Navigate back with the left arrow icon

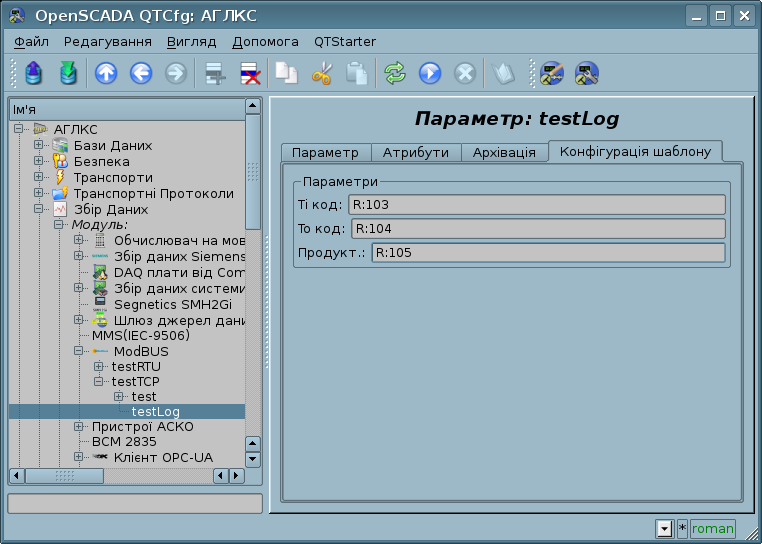tap(141, 73)
